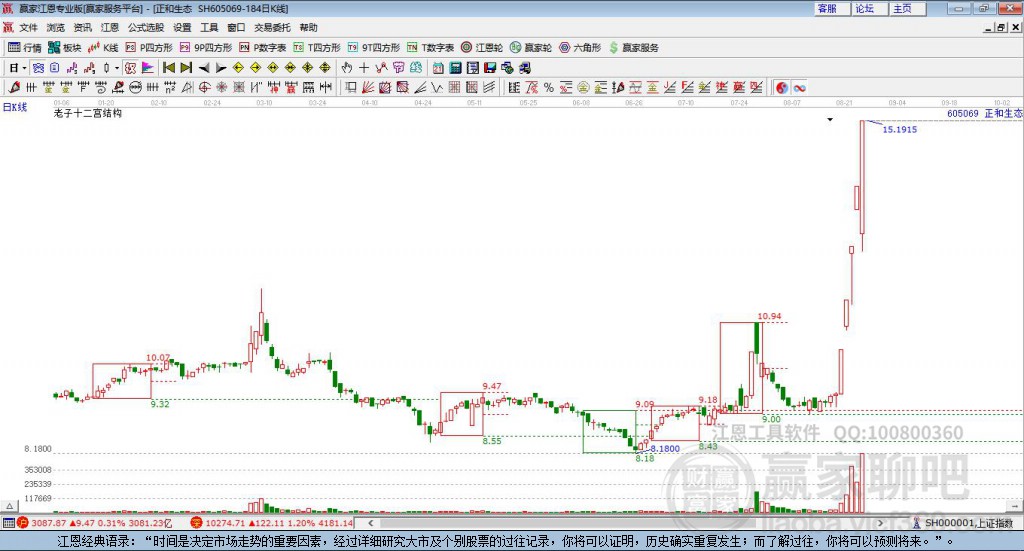Click the 10274.71 Shenzhen index status entry

(x=272, y=523)
